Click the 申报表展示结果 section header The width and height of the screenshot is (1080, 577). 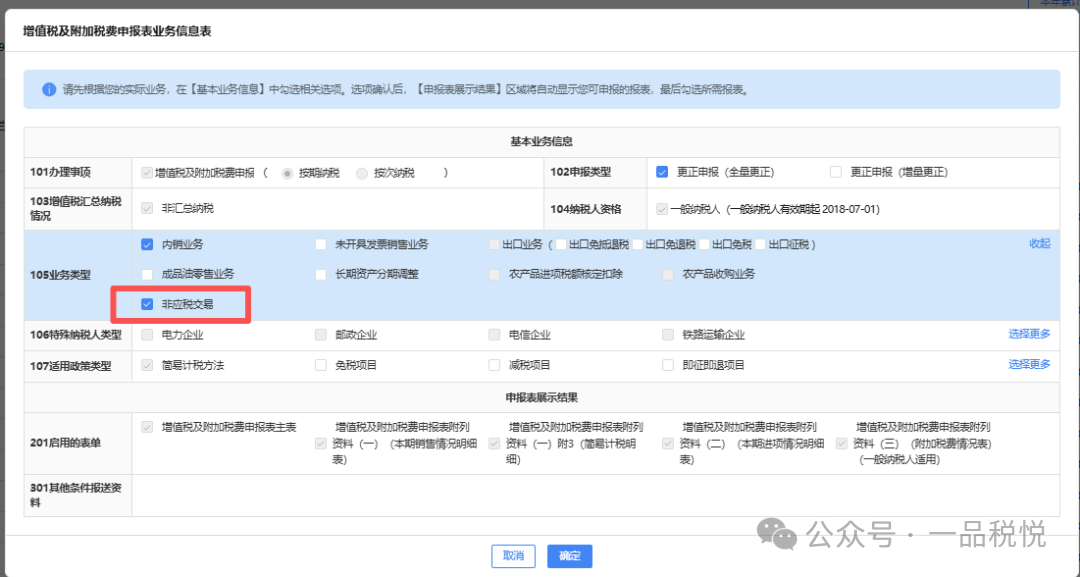point(541,398)
